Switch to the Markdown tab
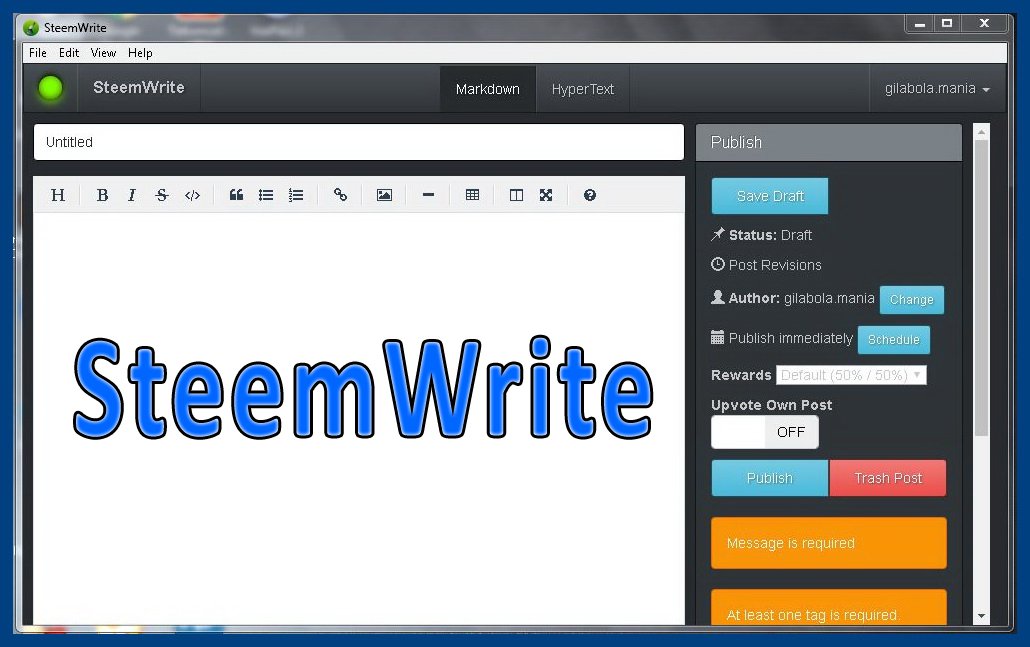 click(x=487, y=89)
